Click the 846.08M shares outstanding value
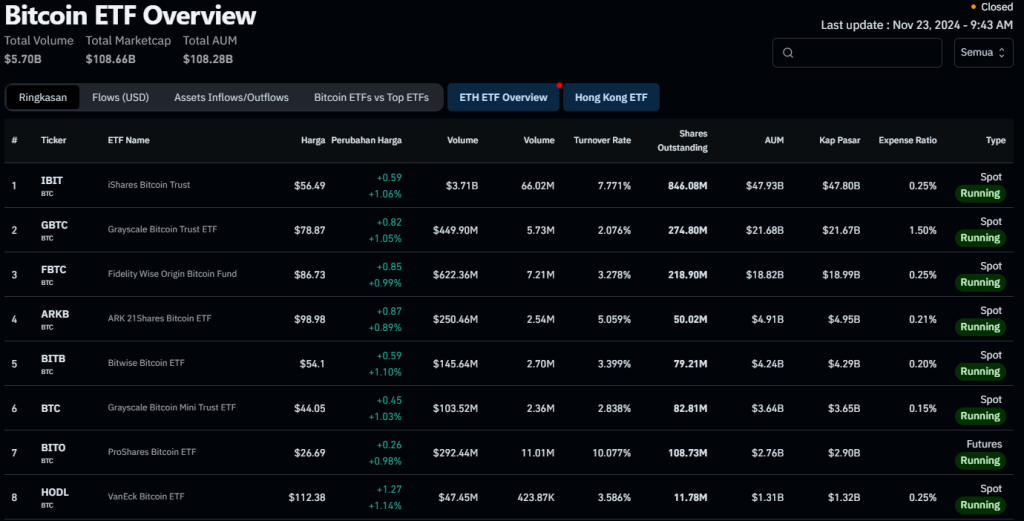The height and width of the screenshot is (521, 1024). pos(688,186)
